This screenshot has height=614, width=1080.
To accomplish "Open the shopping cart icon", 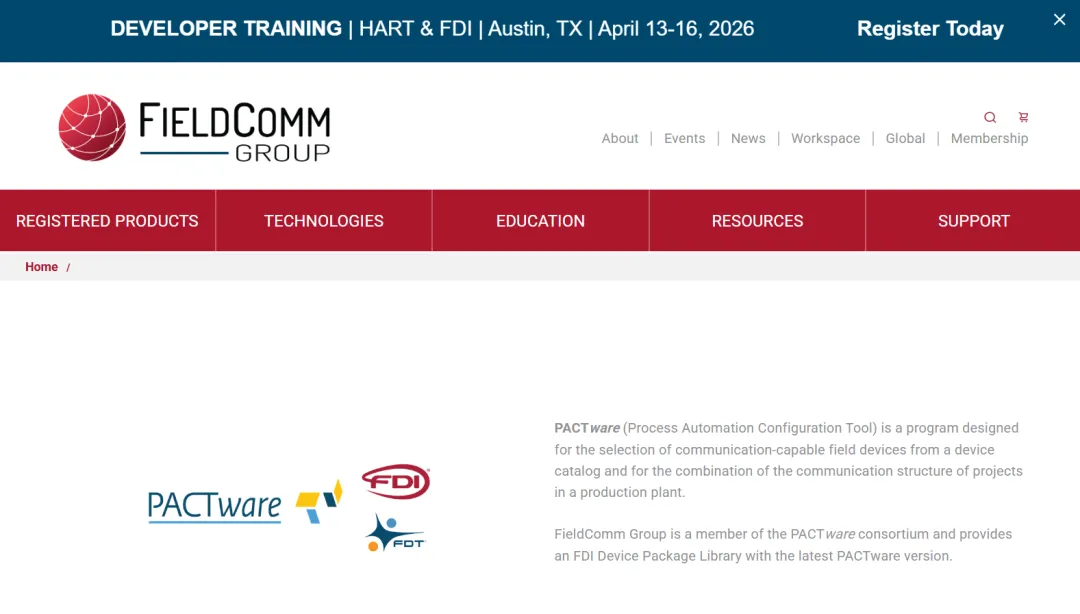I will (x=1024, y=117).
